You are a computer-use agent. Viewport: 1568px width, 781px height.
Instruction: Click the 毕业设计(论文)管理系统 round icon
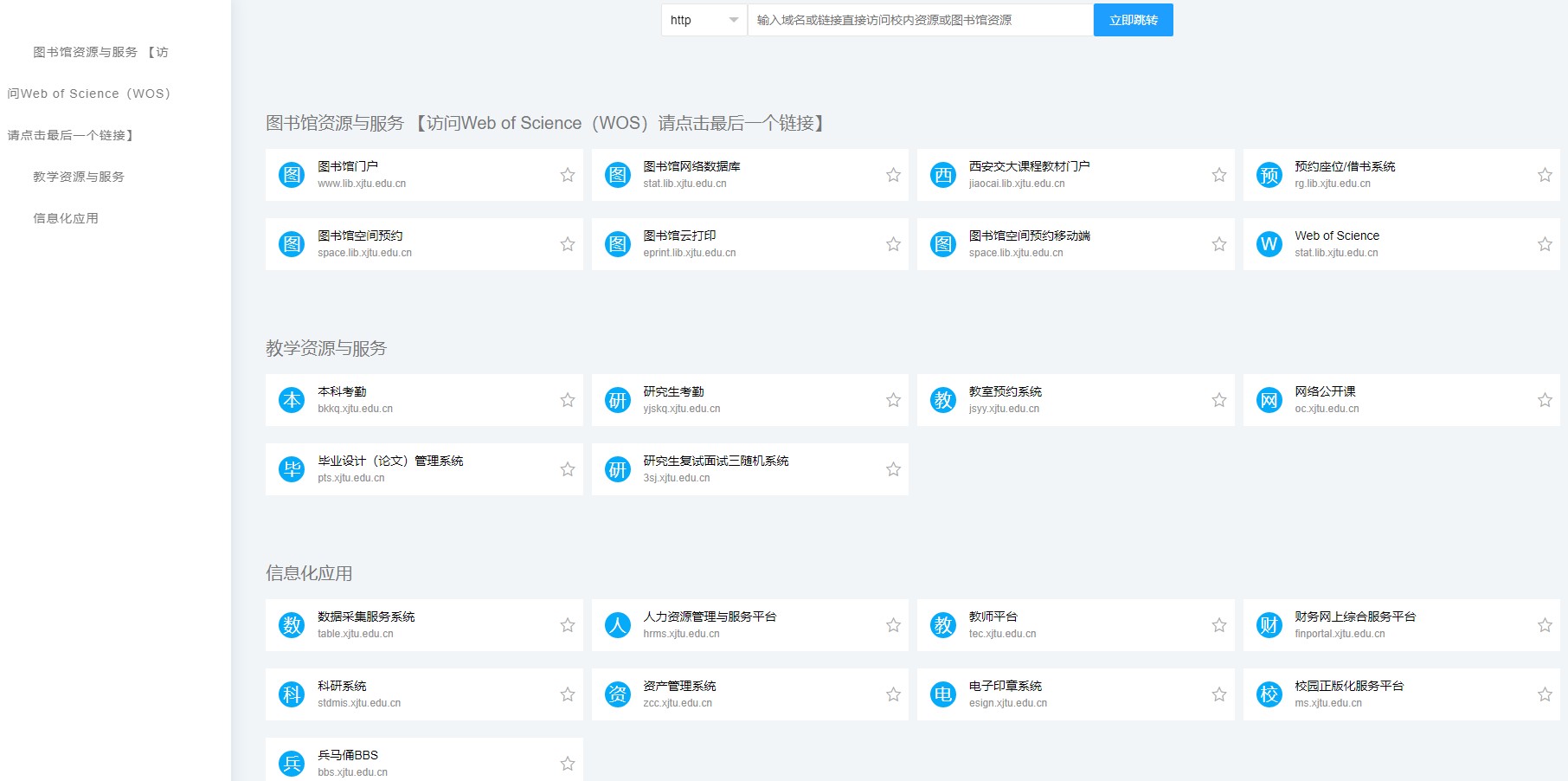[x=292, y=469]
